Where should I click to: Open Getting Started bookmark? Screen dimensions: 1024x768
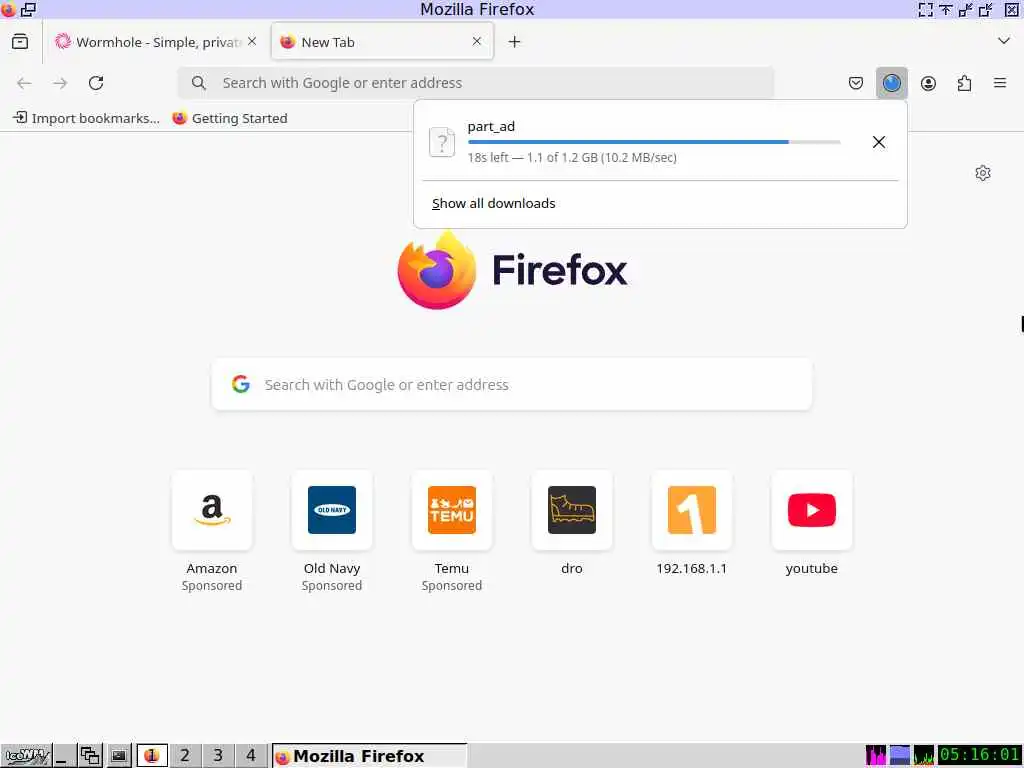230,118
